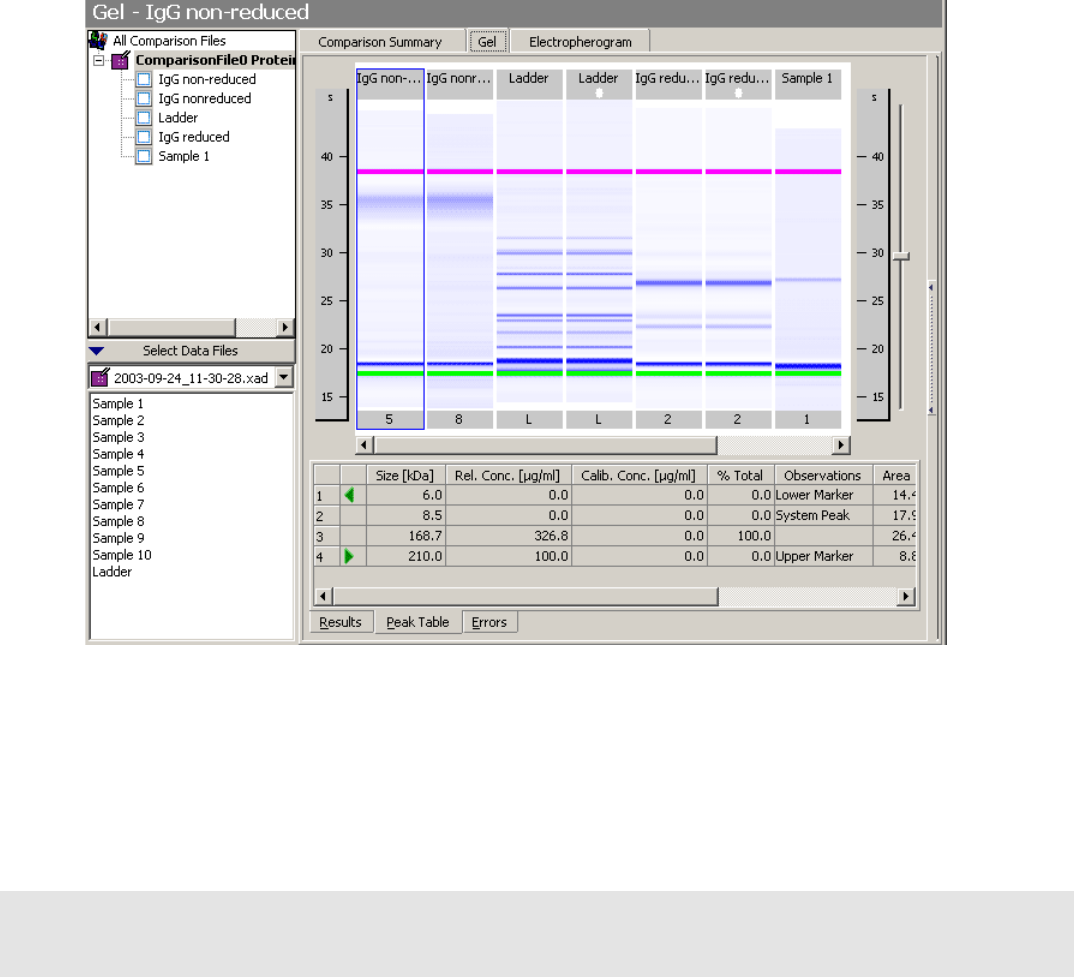Screen dimensions: 1074x977
Task: Click the ComparisonFile0 Protein file icon
Action: point(121,60)
